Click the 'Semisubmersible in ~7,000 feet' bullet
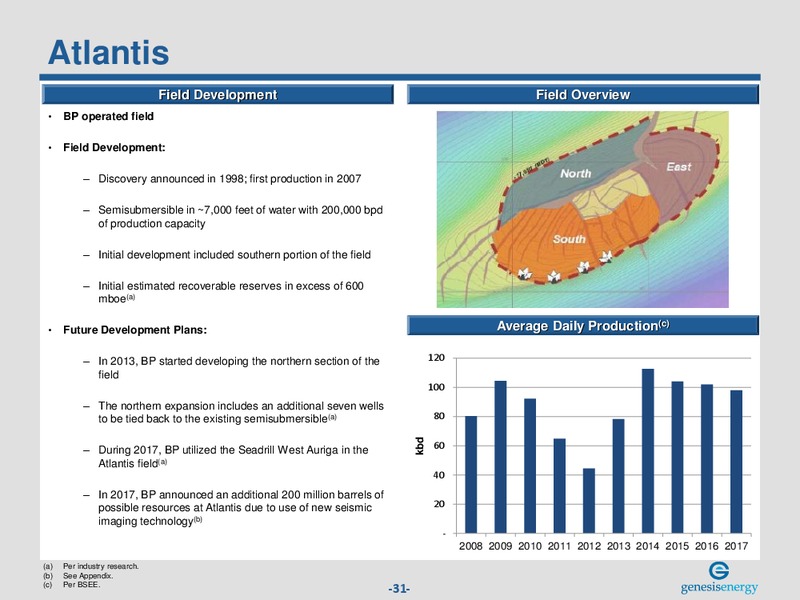This screenshot has height=600, width=800. pyautogui.click(x=240, y=217)
